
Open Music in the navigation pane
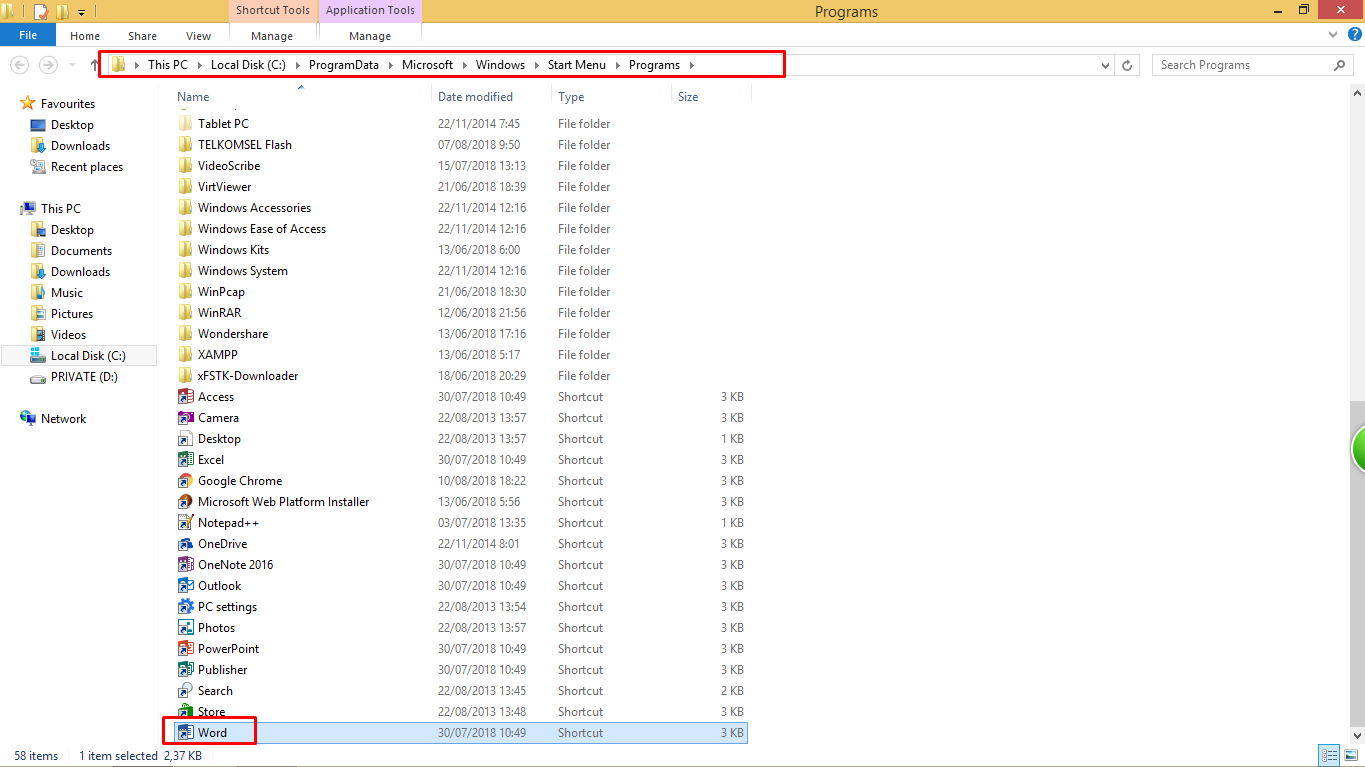coord(67,293)
